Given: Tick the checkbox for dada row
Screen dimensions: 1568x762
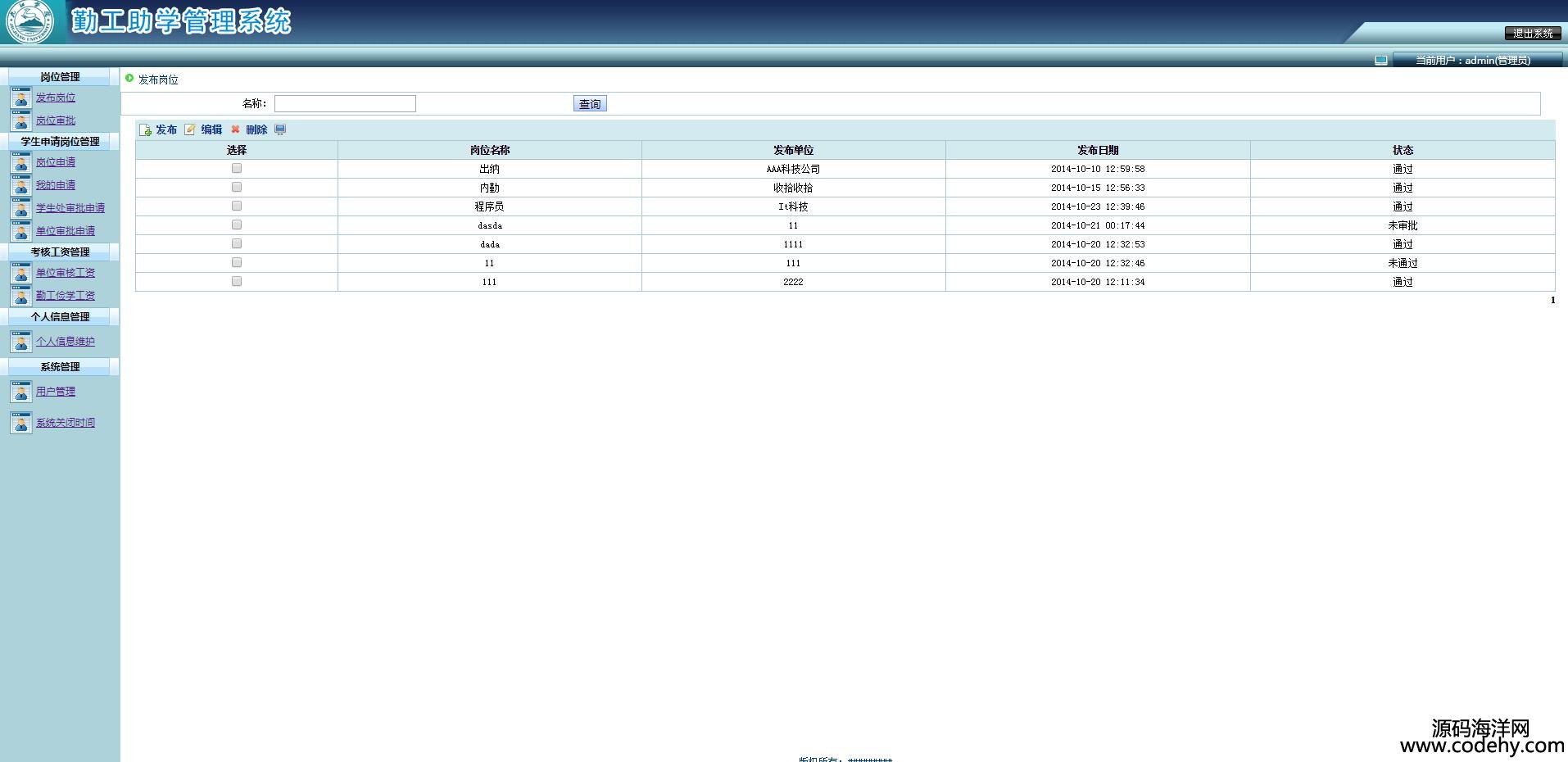Looking at the screenshot, I should pyautogui.click(x=237, y=243).
